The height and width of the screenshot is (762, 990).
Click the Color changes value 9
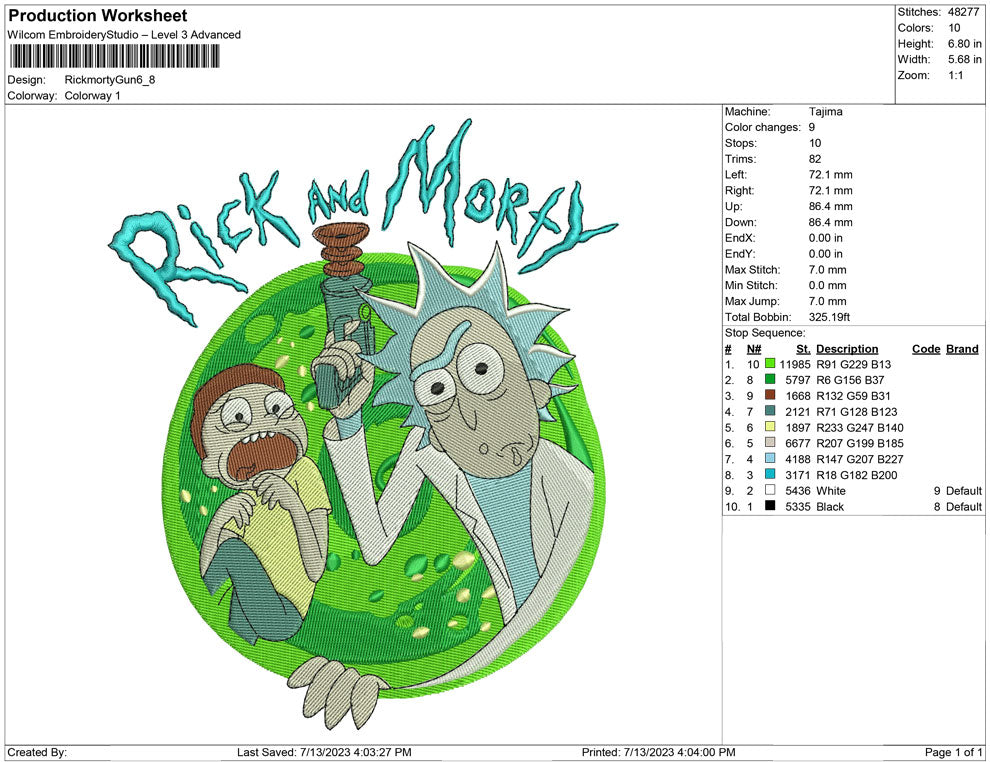point(812,128)
